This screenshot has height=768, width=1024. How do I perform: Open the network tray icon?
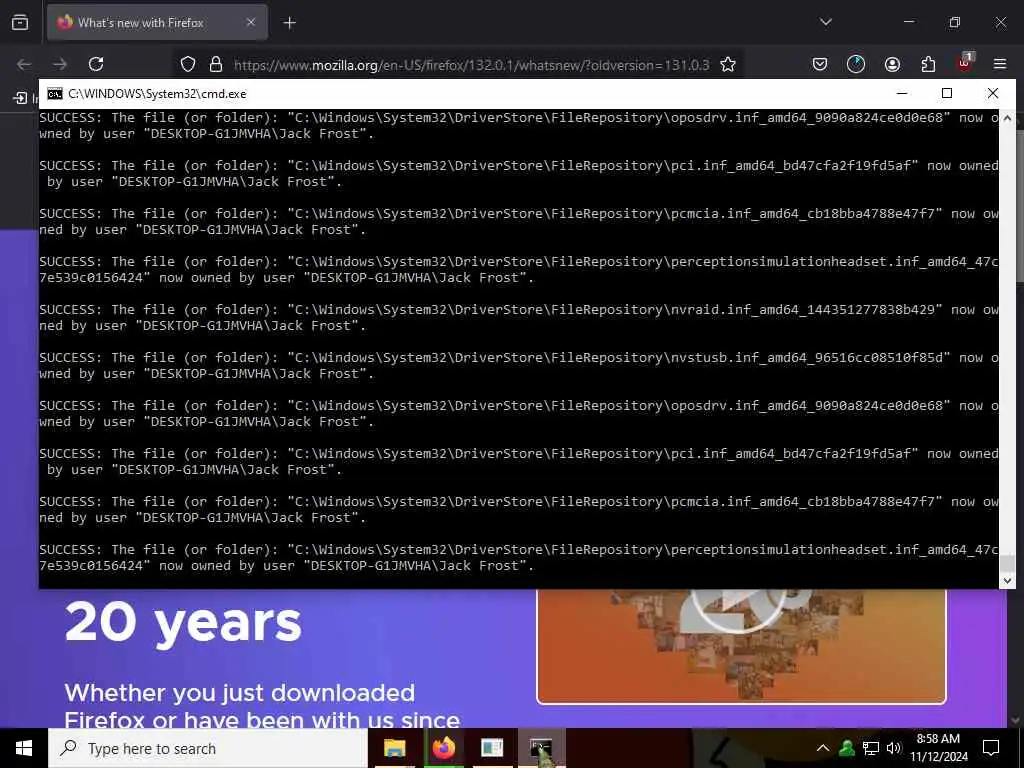[x=871, y=748]
